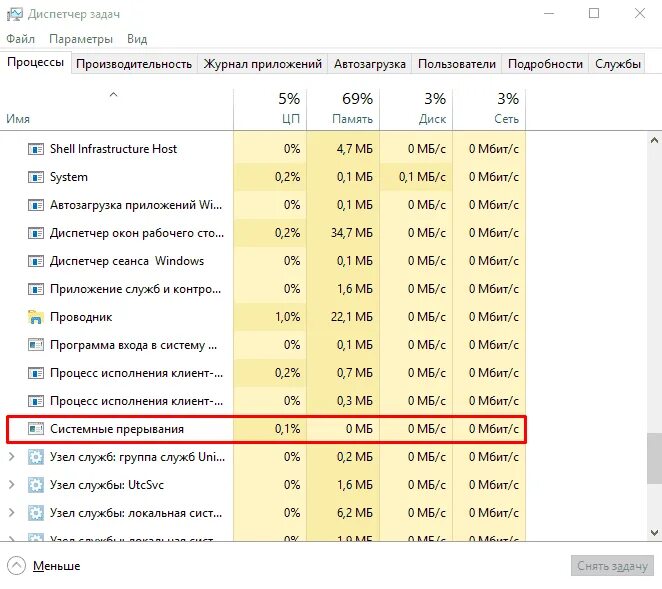Open the Журнал приложений tab
Viewport: 662px width, 589px height.
click(263, 64)
